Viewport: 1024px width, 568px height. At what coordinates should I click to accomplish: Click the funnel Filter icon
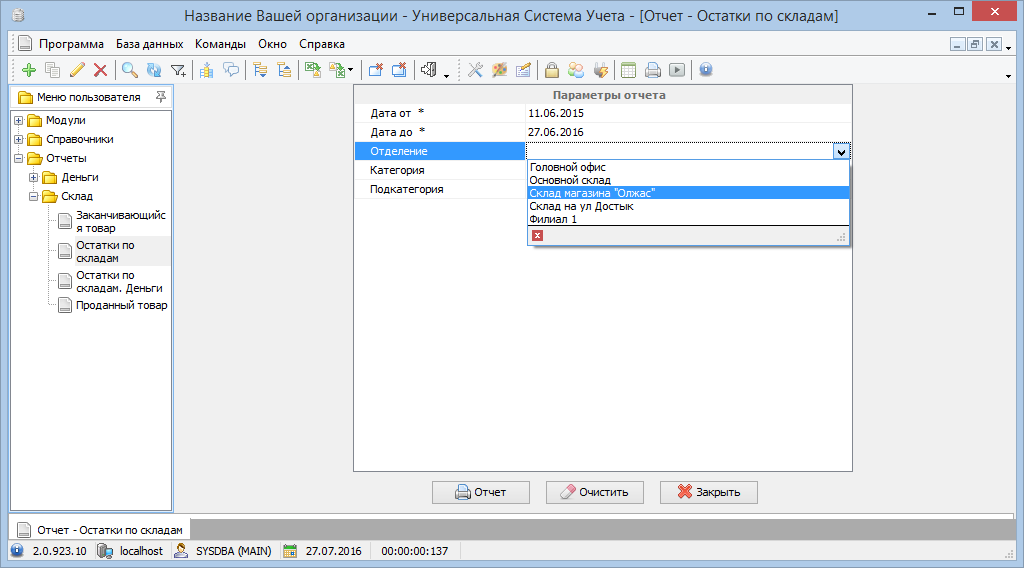(x=178, y=70)
